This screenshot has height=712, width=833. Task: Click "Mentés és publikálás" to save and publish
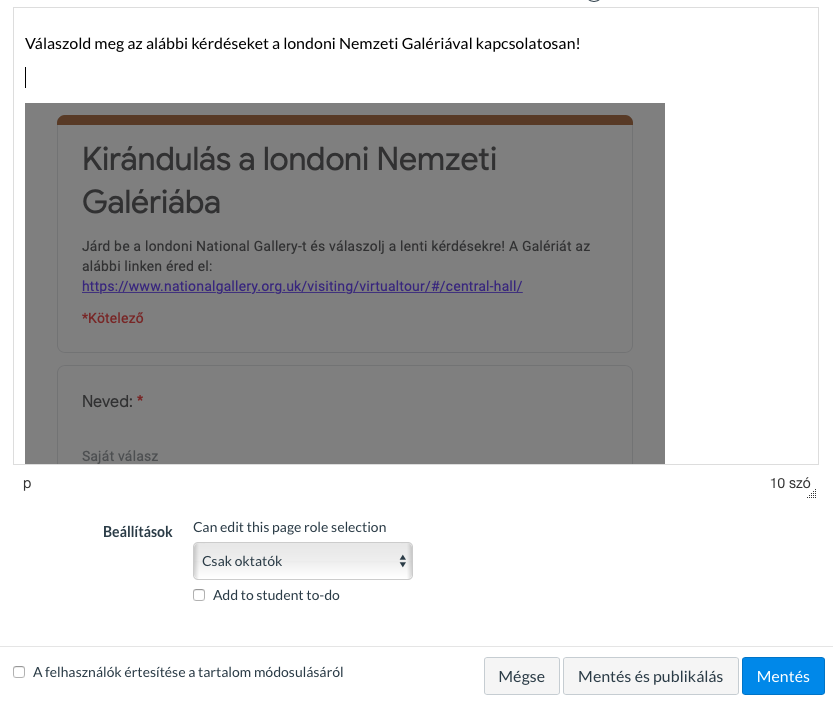(x=650, y=676)
